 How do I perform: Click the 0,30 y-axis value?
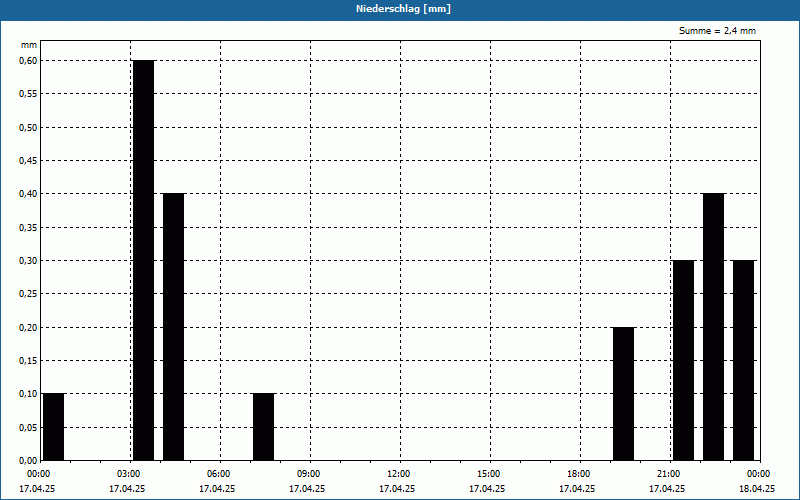point(28,261)
